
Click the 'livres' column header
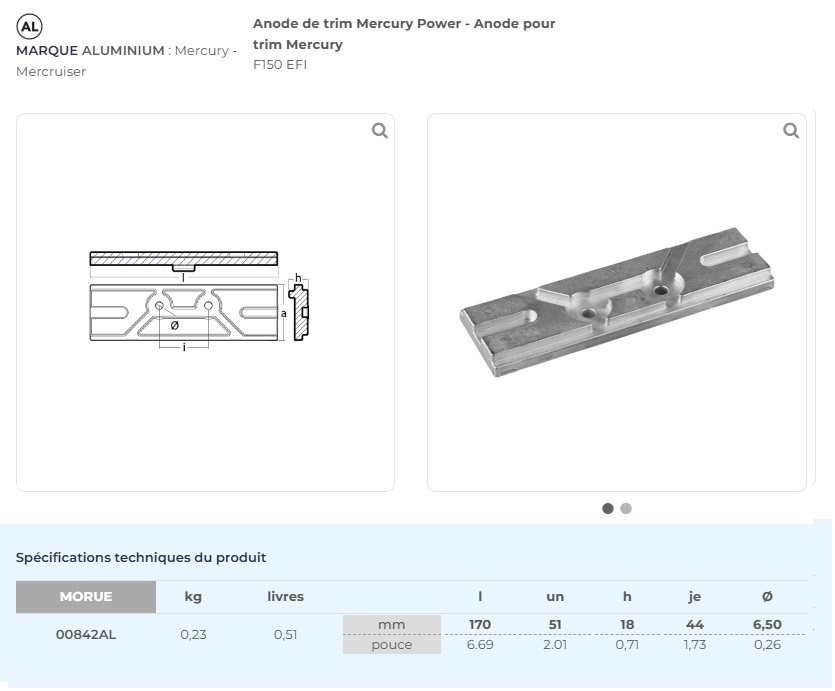285,596
